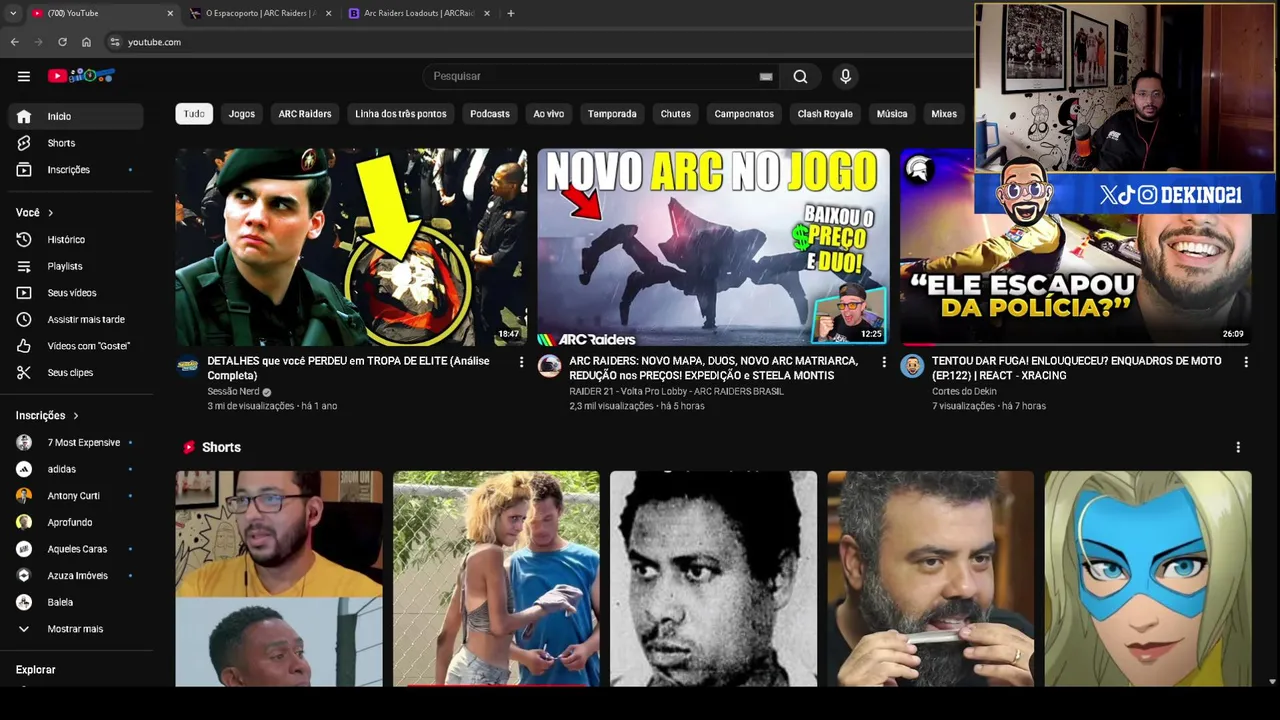The width and height of the screenshot is (1280, 720).
Task: Expand Mostrar mais subscriptions
Action: point(75,629)
